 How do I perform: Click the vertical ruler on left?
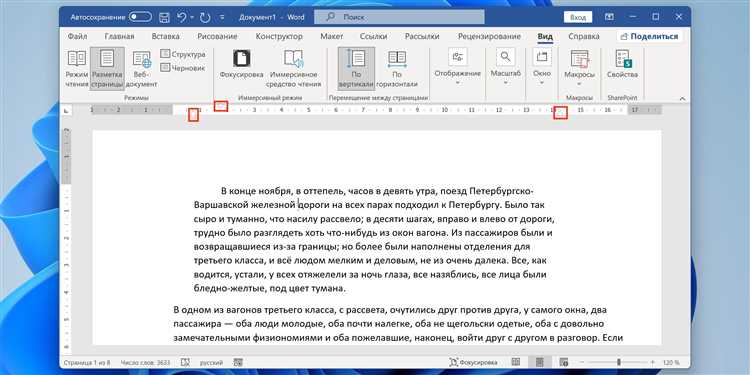(x=67, y=237)
